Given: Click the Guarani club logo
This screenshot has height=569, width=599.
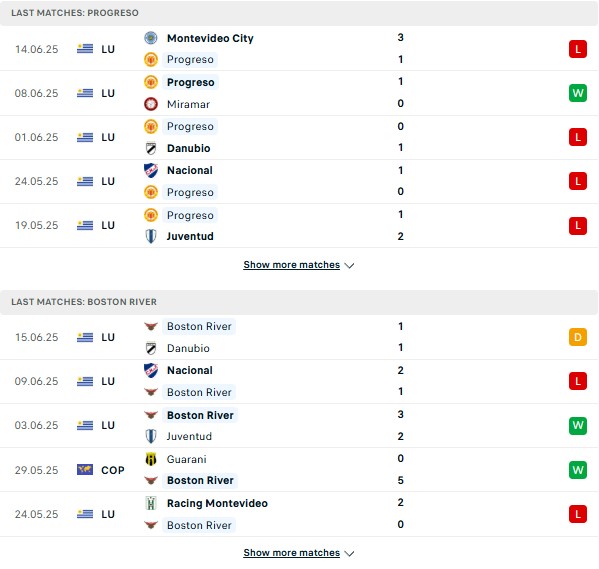Looking at the screenshot, I should pos(151,459).
